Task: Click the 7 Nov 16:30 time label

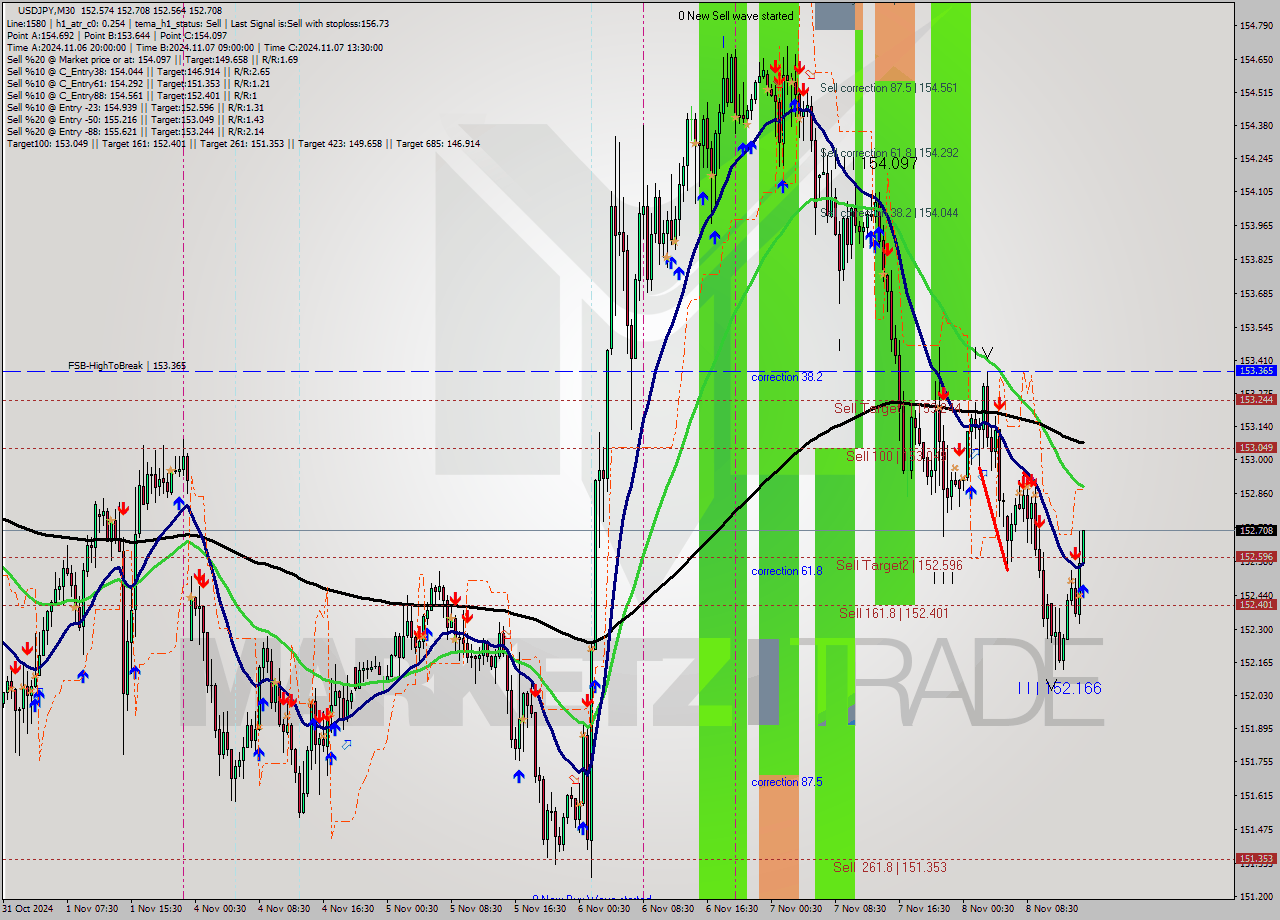Action: tap(922, 909)
